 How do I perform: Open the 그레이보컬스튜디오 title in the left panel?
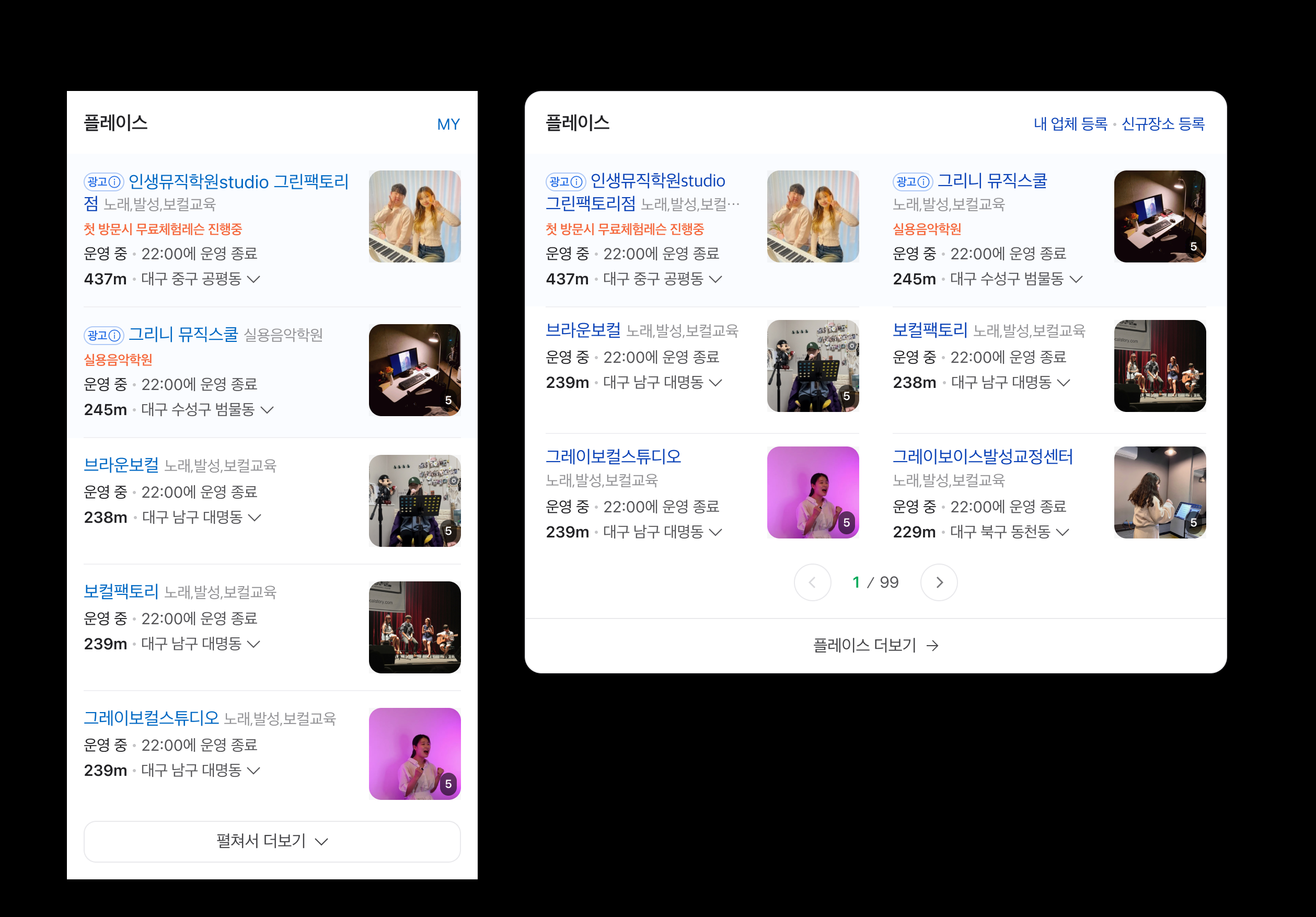[152, 717]
